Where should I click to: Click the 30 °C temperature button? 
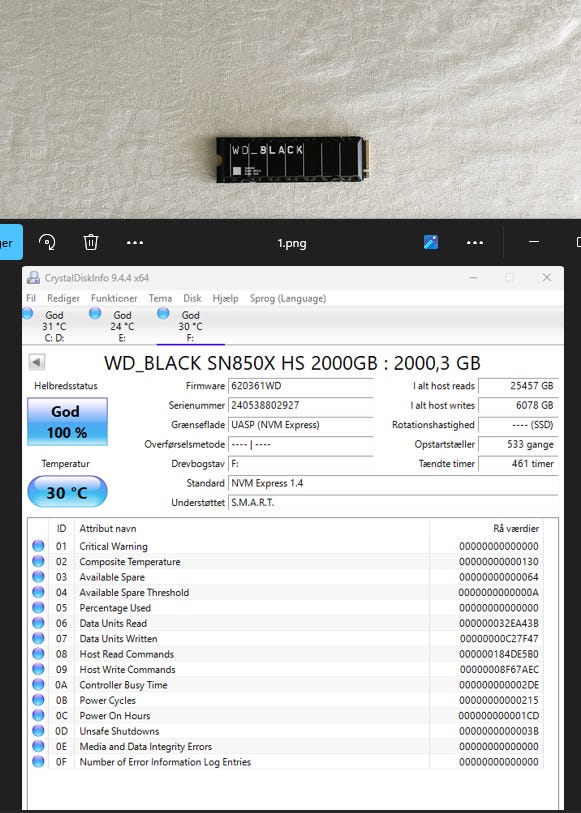[x=67, y=492]
